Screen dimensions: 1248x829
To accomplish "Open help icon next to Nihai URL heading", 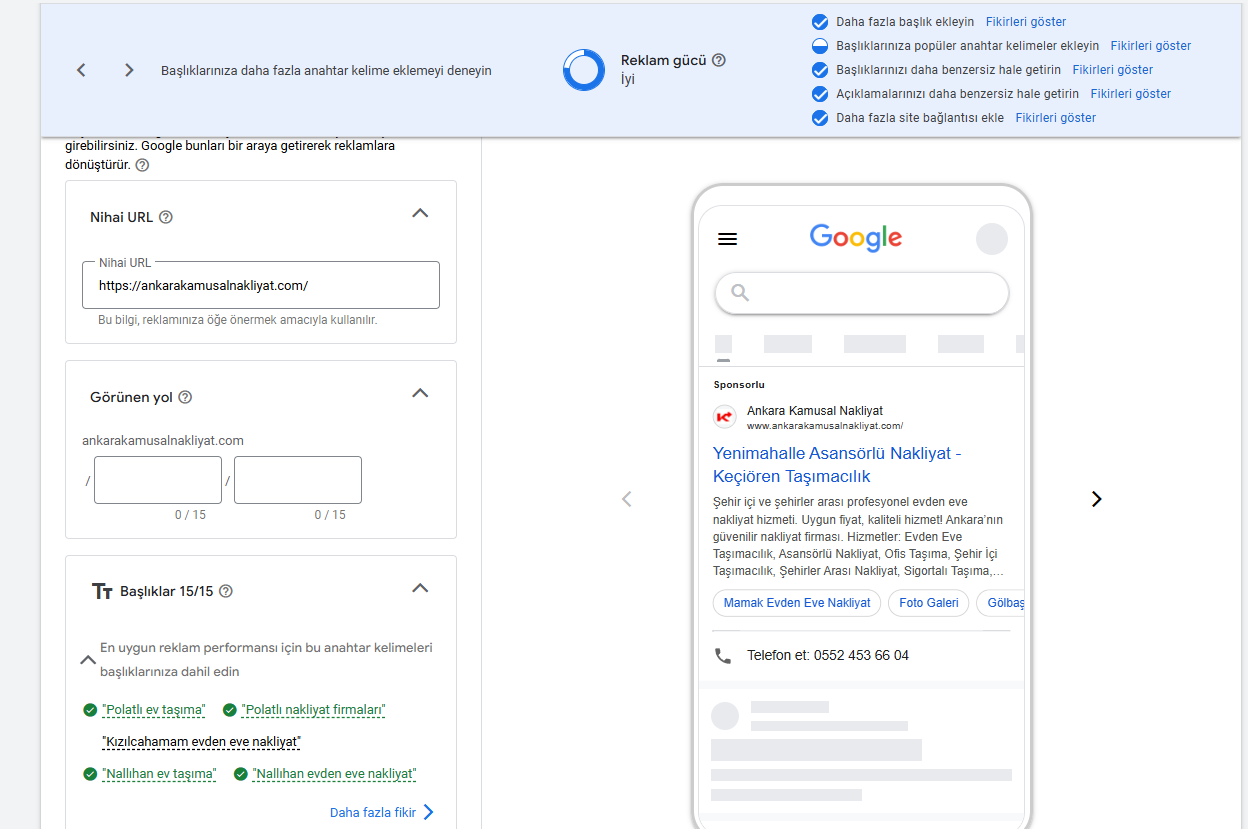I will click(x=166, y=217).
